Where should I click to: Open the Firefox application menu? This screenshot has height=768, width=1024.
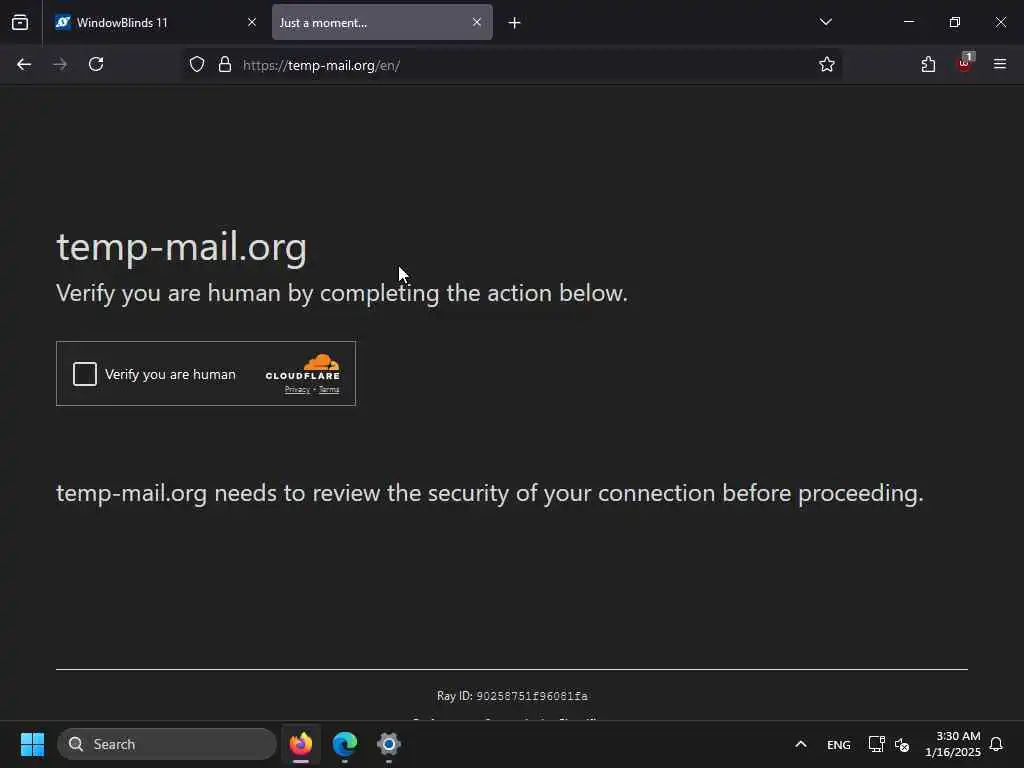point(1000,64)
